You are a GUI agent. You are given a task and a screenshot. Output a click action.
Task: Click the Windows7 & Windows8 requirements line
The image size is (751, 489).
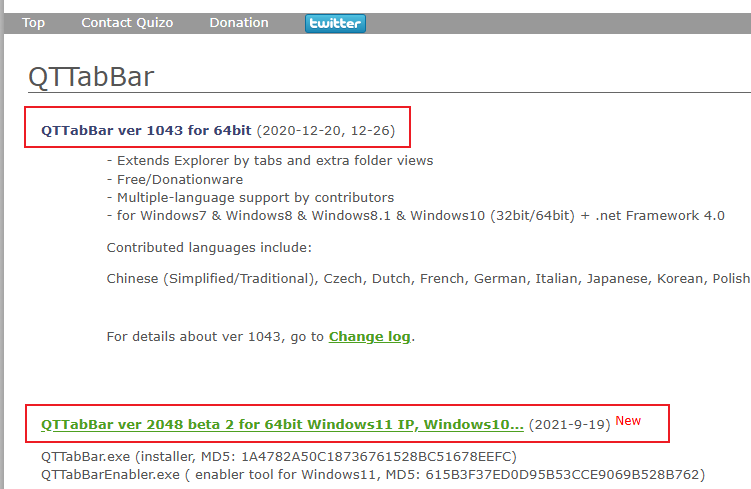(416, 216)
